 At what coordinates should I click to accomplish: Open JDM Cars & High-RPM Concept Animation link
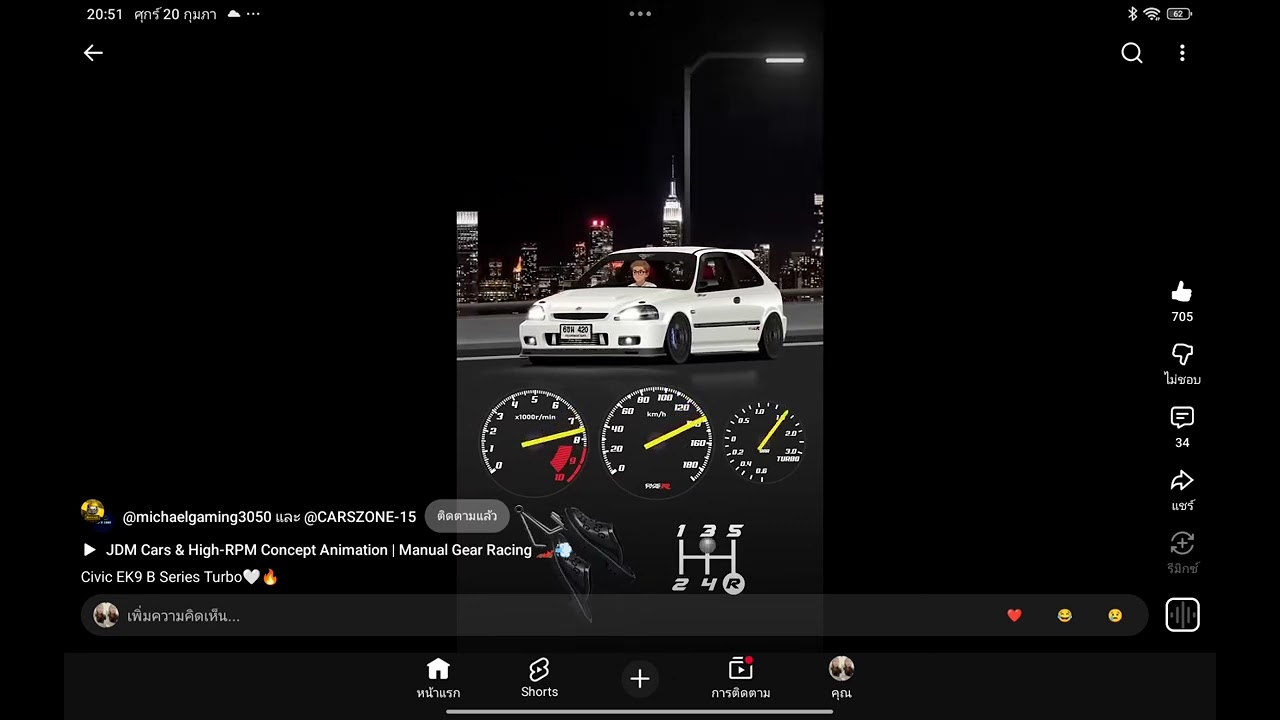(x=327, y=550)
